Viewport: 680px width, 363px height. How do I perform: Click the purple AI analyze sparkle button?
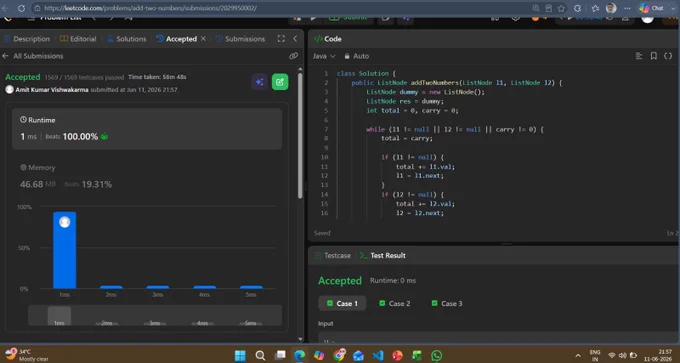(x=259, y=82)
